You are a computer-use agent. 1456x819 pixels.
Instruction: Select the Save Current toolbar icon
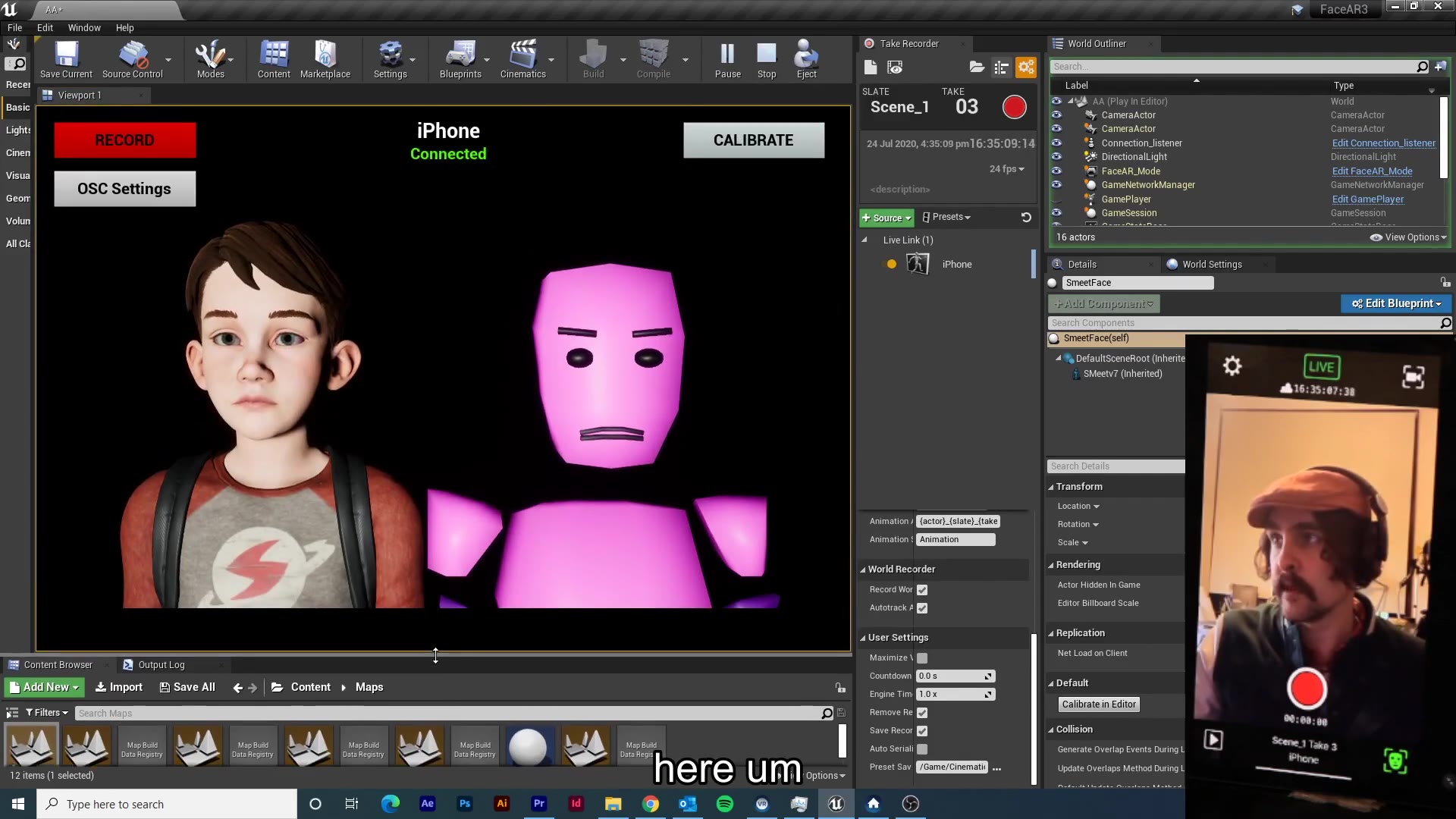click(x=66, y=59)
